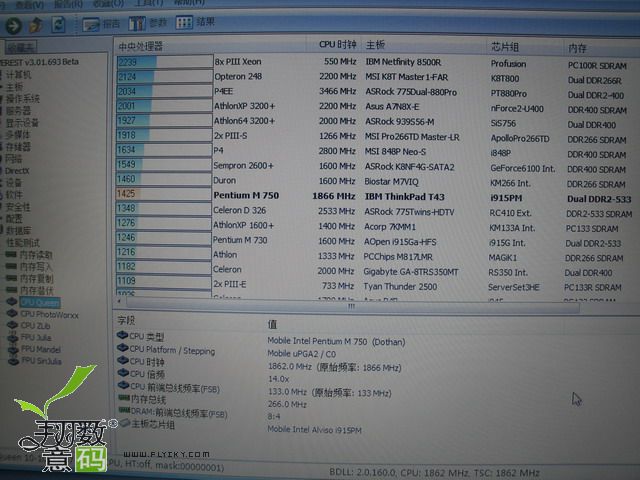This screenshot has height=480, width=640.
Task: Click the refresh toolbar icon
Action: (58, 24)
